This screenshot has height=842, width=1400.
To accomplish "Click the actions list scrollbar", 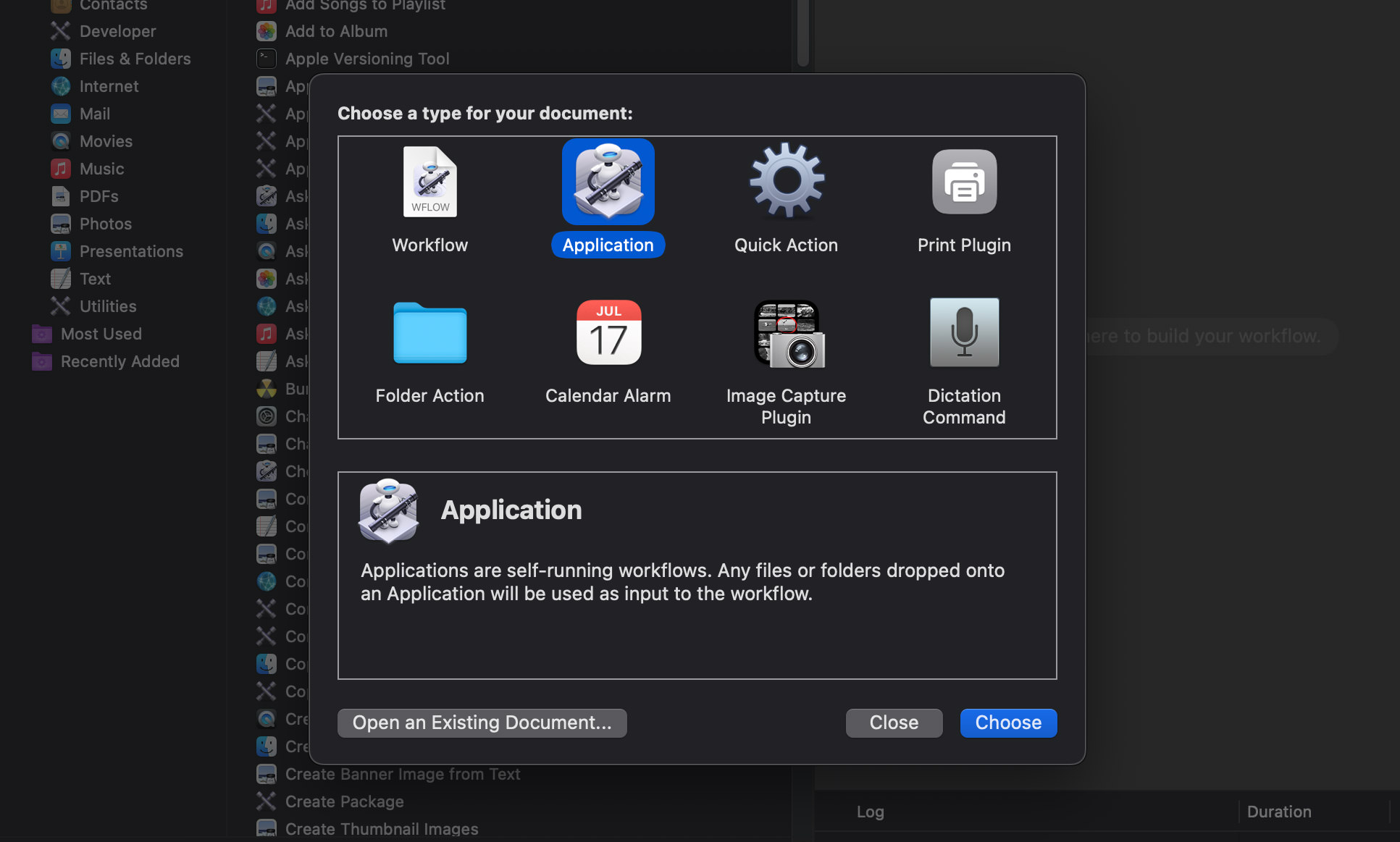I will coord(802,33).
